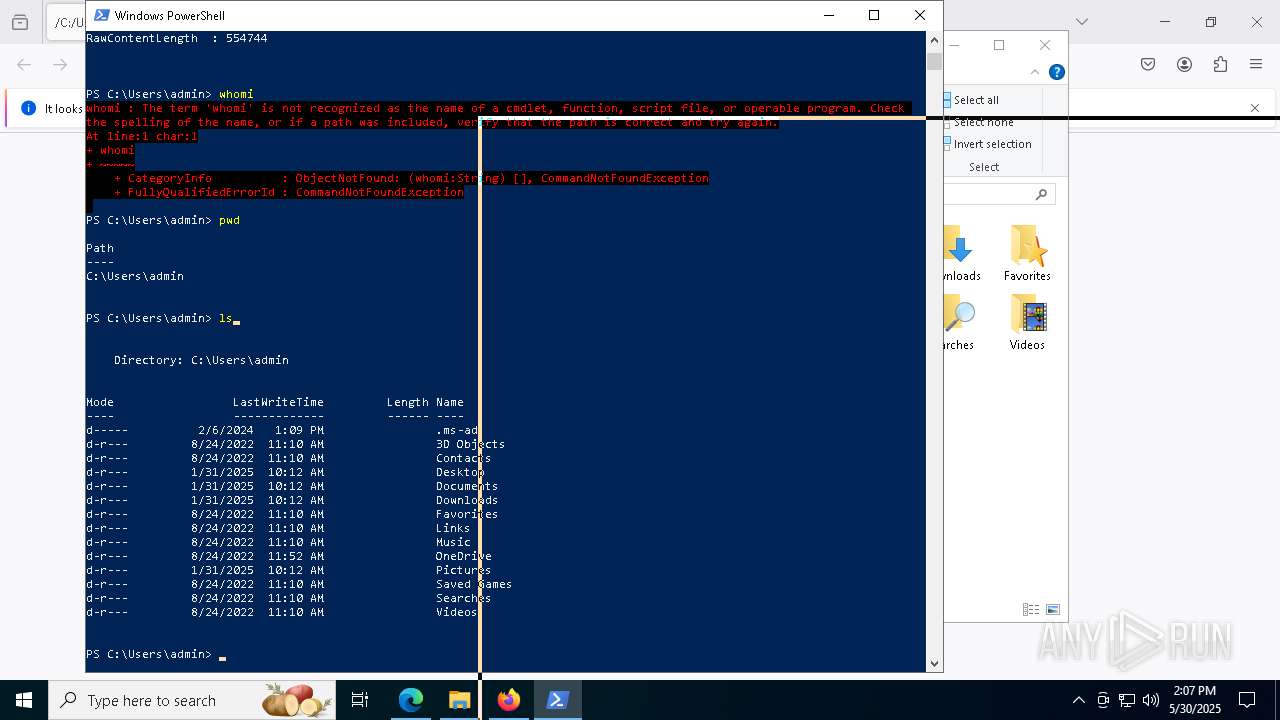Dismiss the Firefox notification bar
The width and height of the screenshot is (1280, 720).
click(1255, 108)
